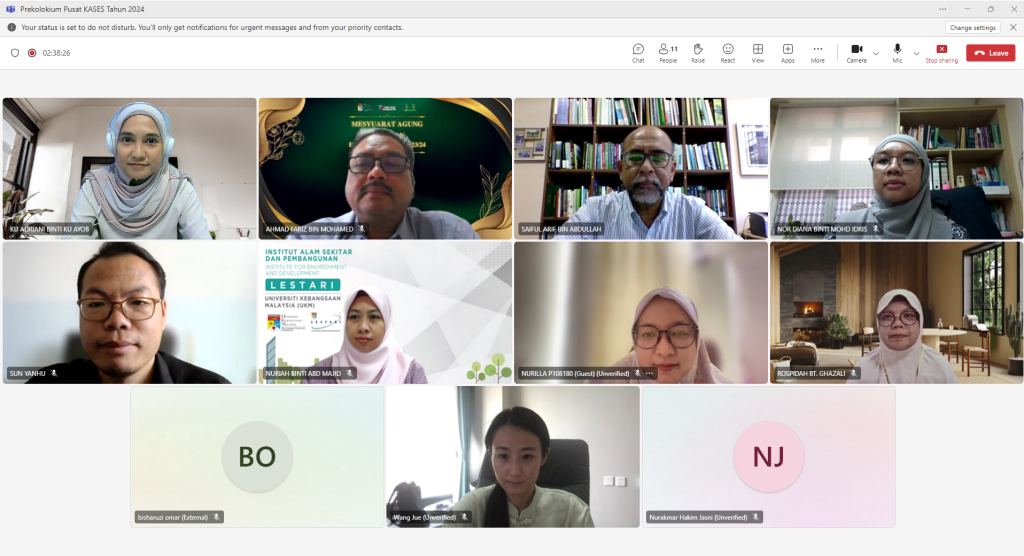Click the shield privacy icon
The image size is (1024, 556).
coord(15,53)
